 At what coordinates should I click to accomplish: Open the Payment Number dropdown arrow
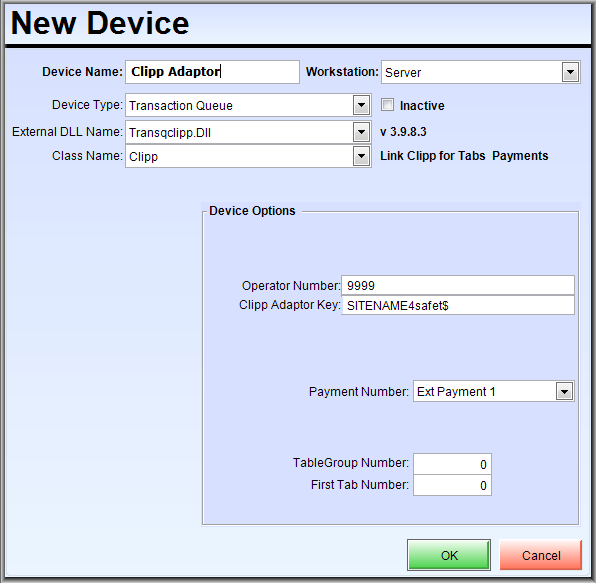point(564,391)
